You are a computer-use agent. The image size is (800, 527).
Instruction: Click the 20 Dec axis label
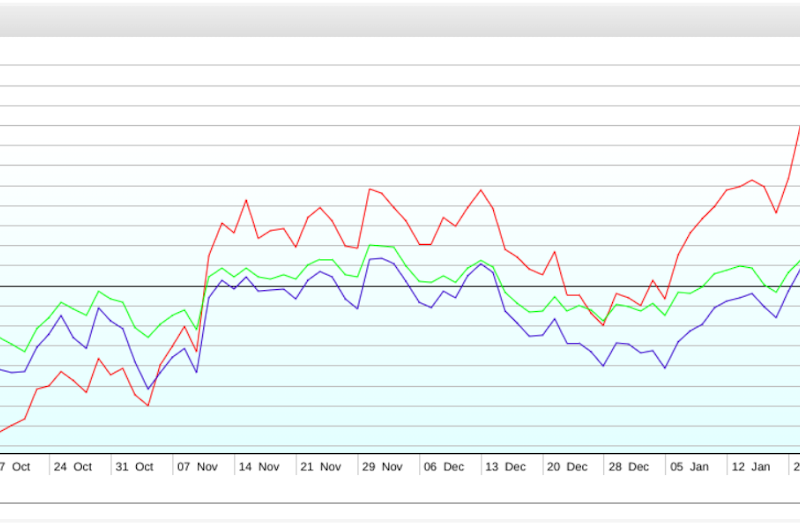tap(566, 467)
